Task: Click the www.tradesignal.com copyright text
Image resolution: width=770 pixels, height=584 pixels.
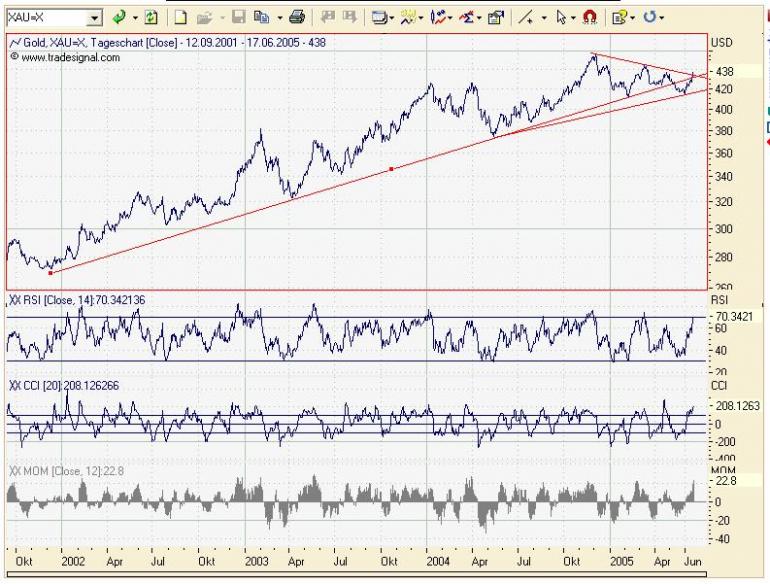Action: 65,57
